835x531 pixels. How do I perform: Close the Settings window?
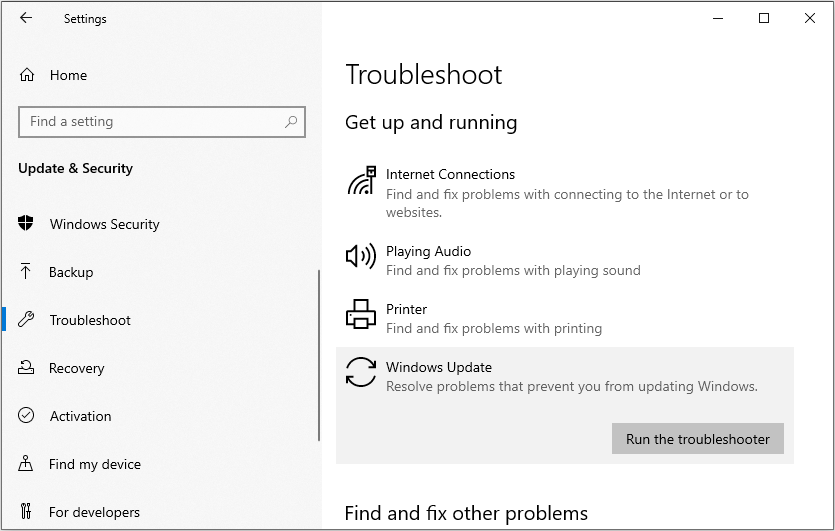(x=809, y=18)
